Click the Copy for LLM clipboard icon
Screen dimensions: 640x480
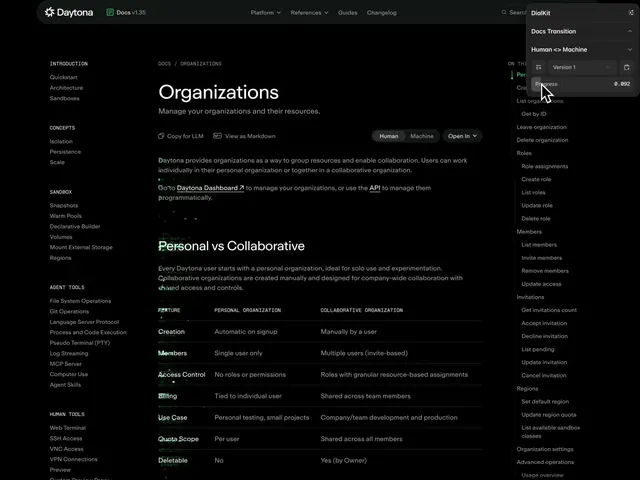pyautogui.click(x=161, y=136)
